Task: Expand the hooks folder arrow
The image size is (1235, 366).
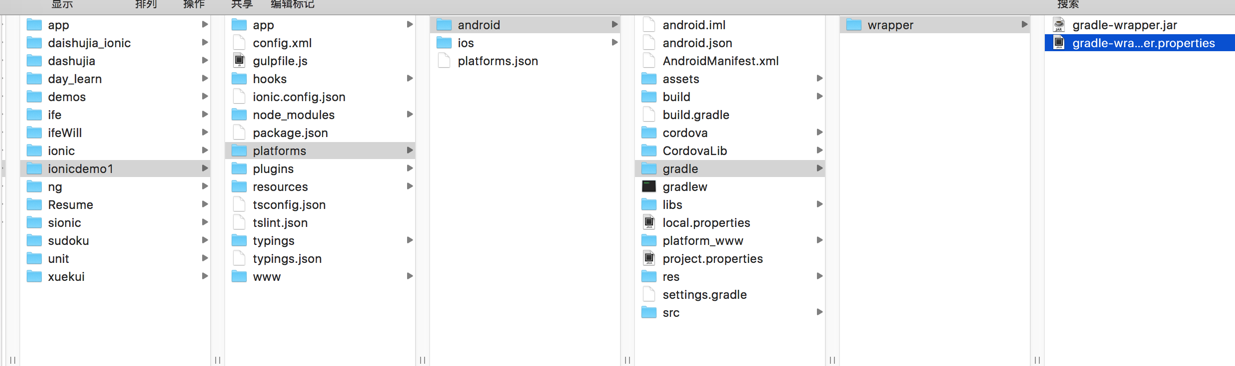Action: tap(410, 79)
